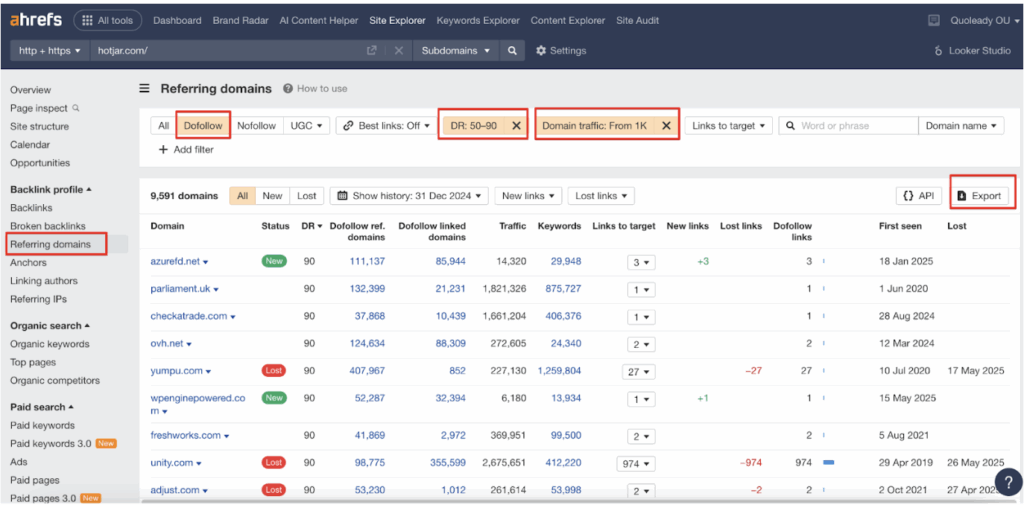The image size is (1024, 505).
Task: Clear the hotjar.com URL field
Action: (x=399, y=50)
